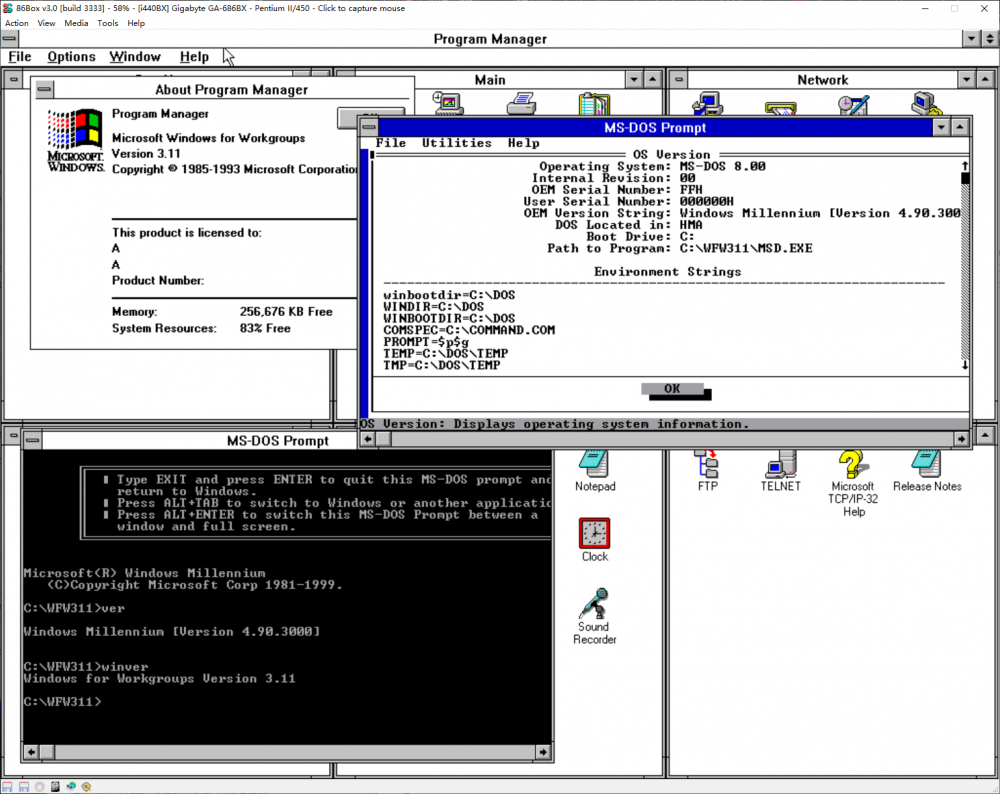
Task: Launch the Clock application
Action: (594, 531)
